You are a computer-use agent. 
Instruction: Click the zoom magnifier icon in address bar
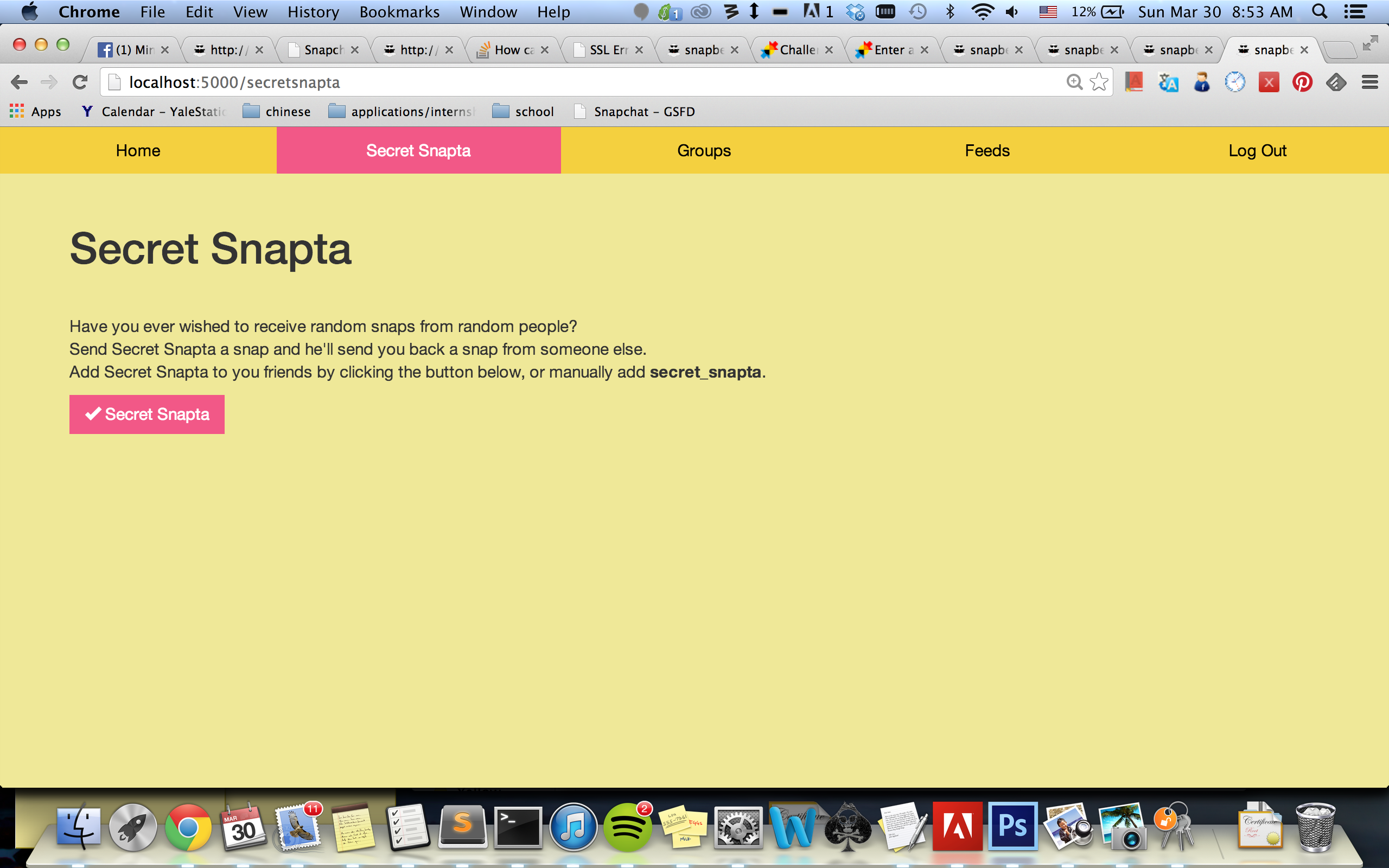[1074, 82]
